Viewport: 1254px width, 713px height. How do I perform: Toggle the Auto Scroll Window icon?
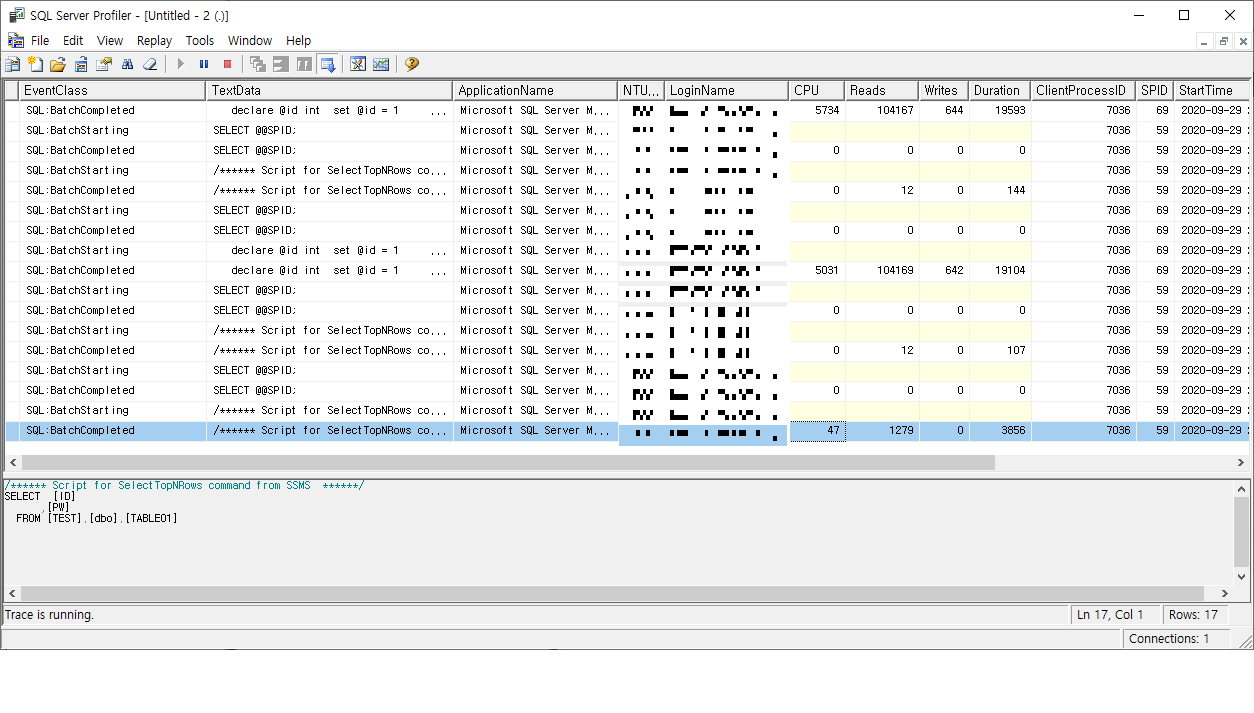327,64
